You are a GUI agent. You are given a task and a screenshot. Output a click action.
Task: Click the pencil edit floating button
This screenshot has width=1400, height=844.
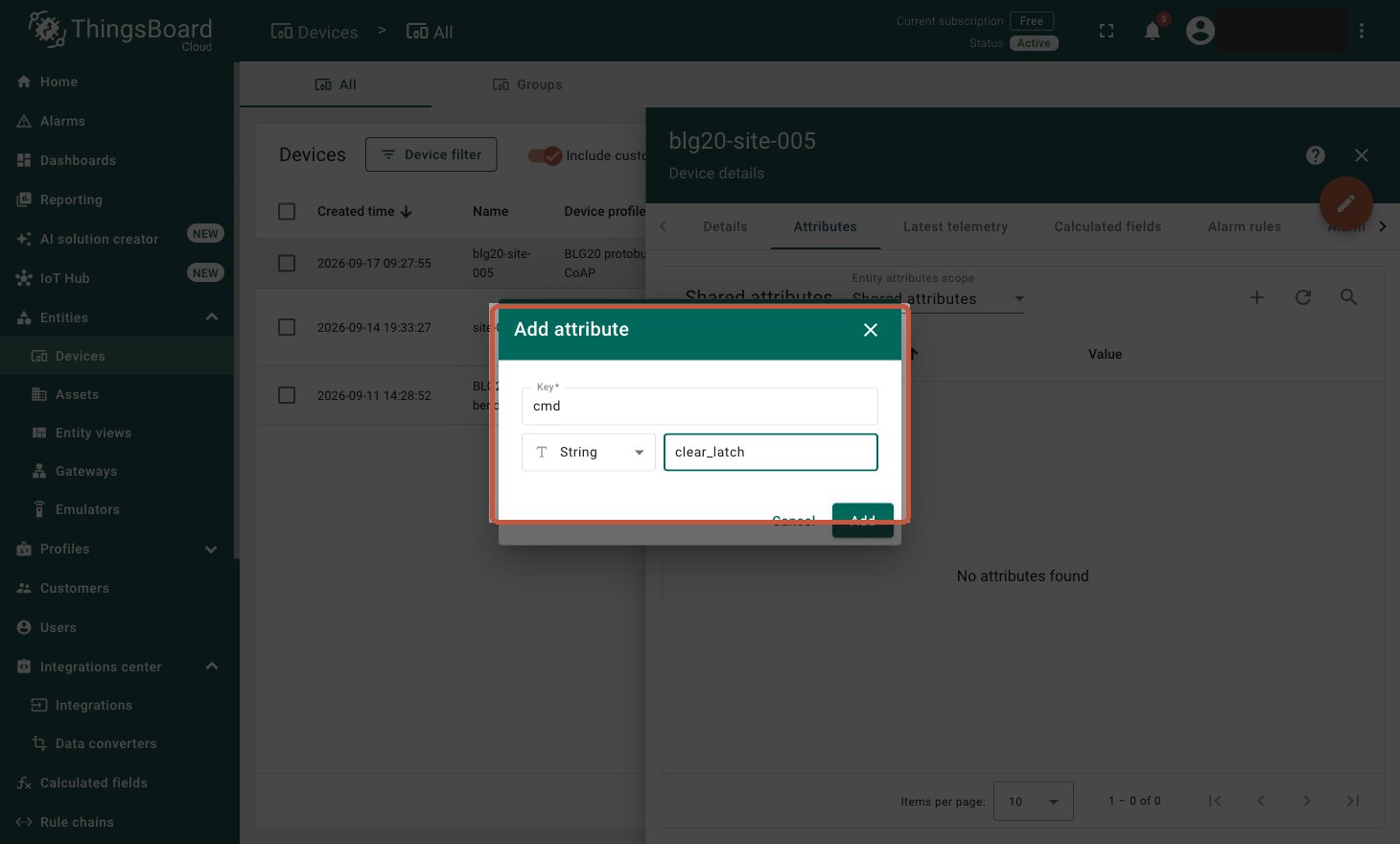(1346, 203)
